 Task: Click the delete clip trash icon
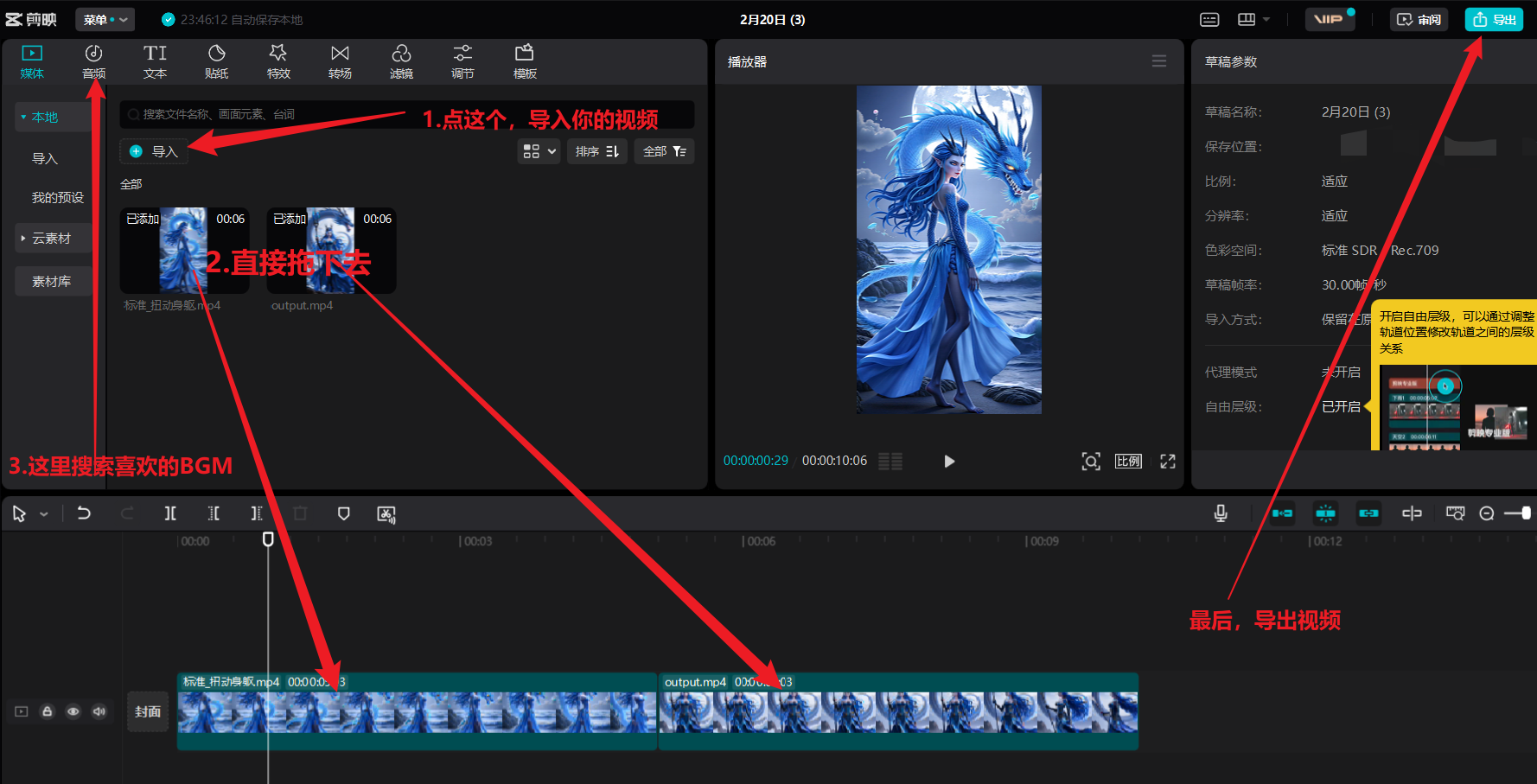pyautogui.click(x=300, y=513)
